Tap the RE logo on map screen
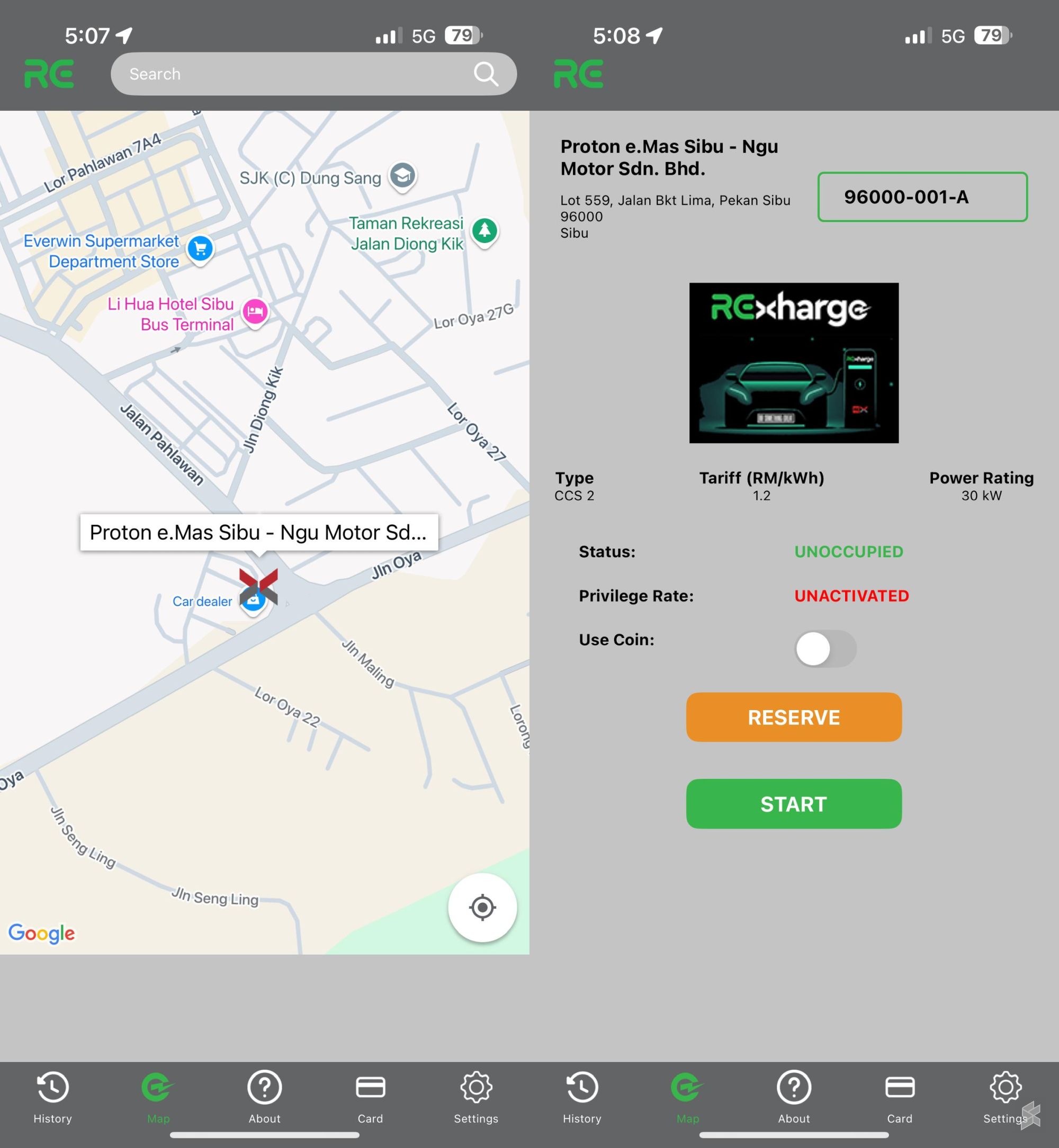This screenshot has height=1148, width=1059. tap(49, 74)
